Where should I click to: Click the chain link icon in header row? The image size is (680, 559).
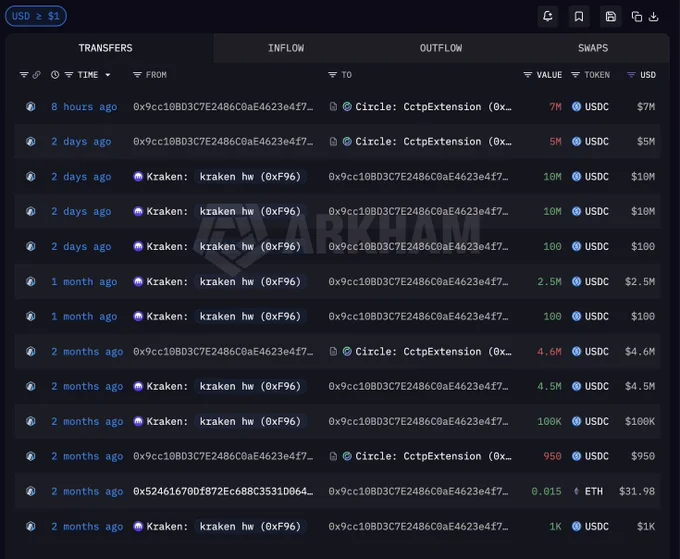click(36, 75)
